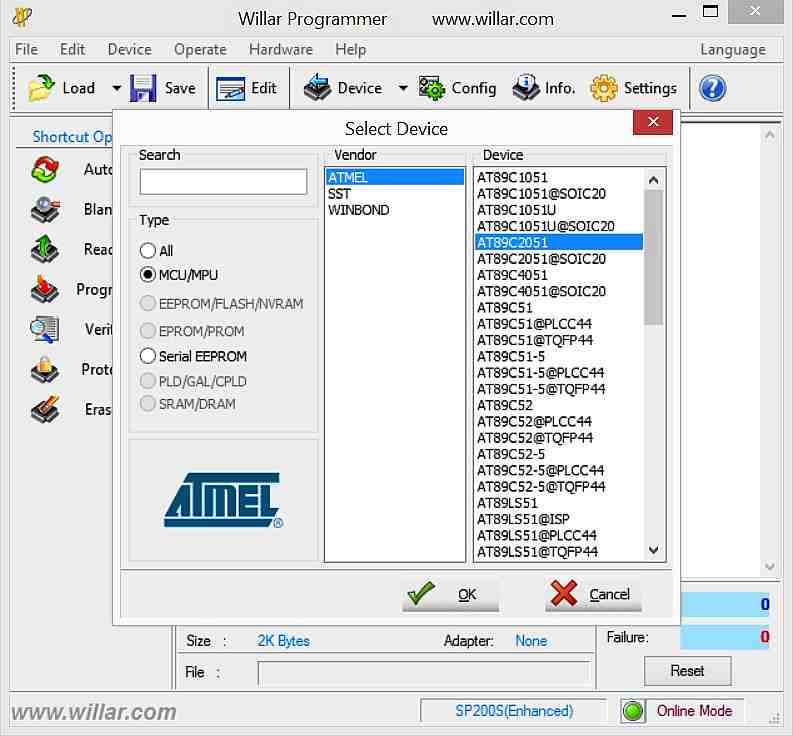
Task: Select SST in the Vendor list
Action: pyautogui.click(x=394, y=194)
